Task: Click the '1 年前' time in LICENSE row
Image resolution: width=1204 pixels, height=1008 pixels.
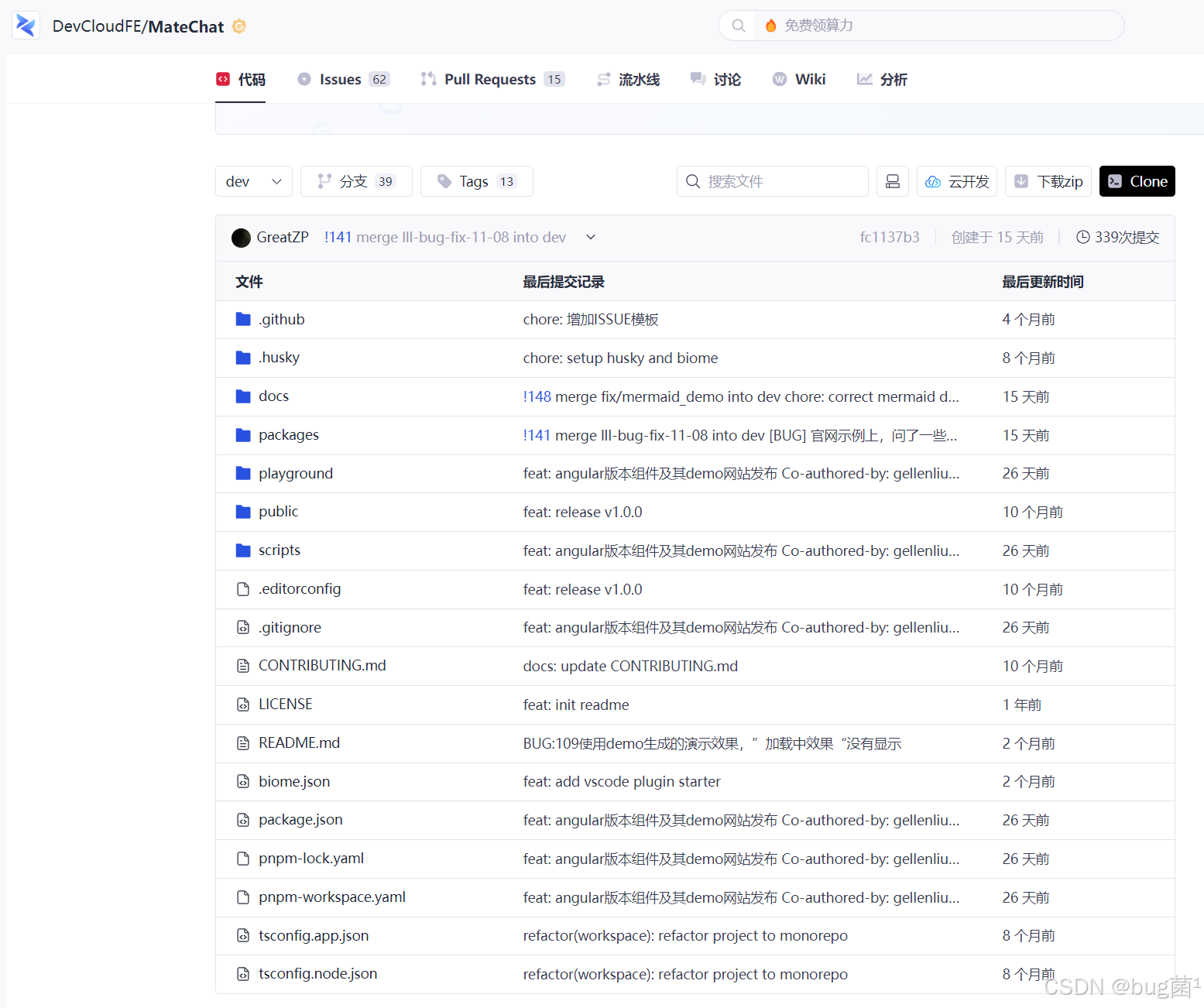Action: coord(1022,705)
